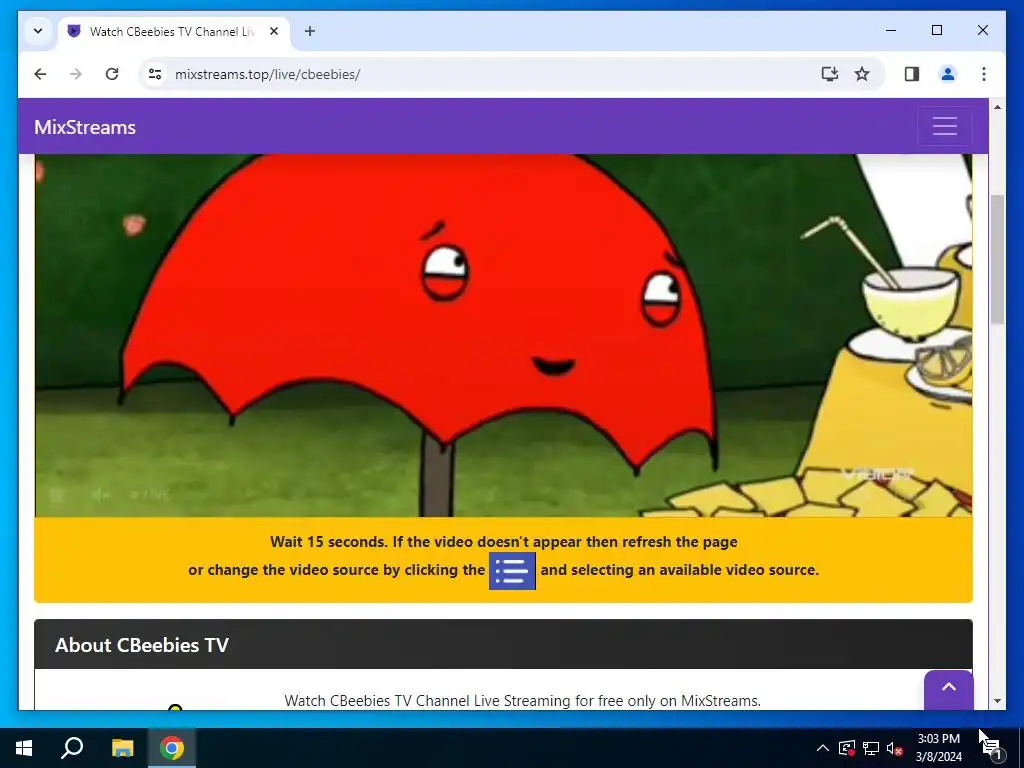The height and width of the screenshot is (768, 1024).
Task: Click the address bar URL mixstreams.top/live/cbeebies/
Action: pyautogui.click(x=268, y=74)
